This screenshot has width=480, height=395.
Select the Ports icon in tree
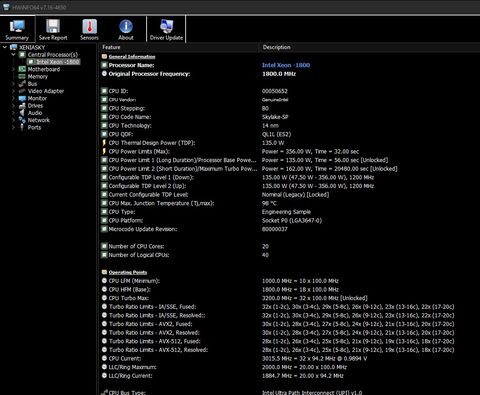click(x=22, y=127)
